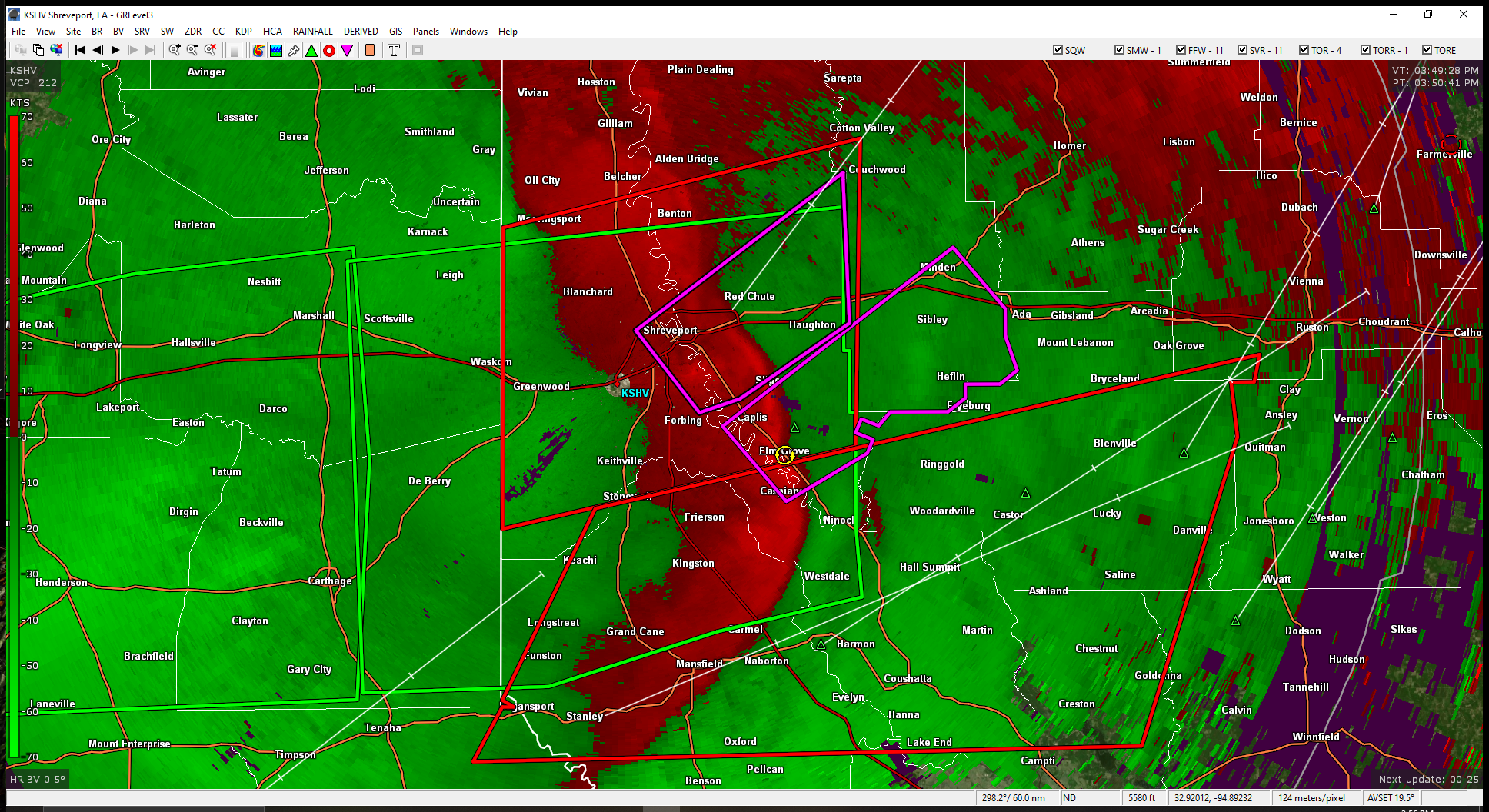Toggle the magenta inverted triangle TVS icon
The width and height of the screenshot is (1489, 812).
click(347, 50)
